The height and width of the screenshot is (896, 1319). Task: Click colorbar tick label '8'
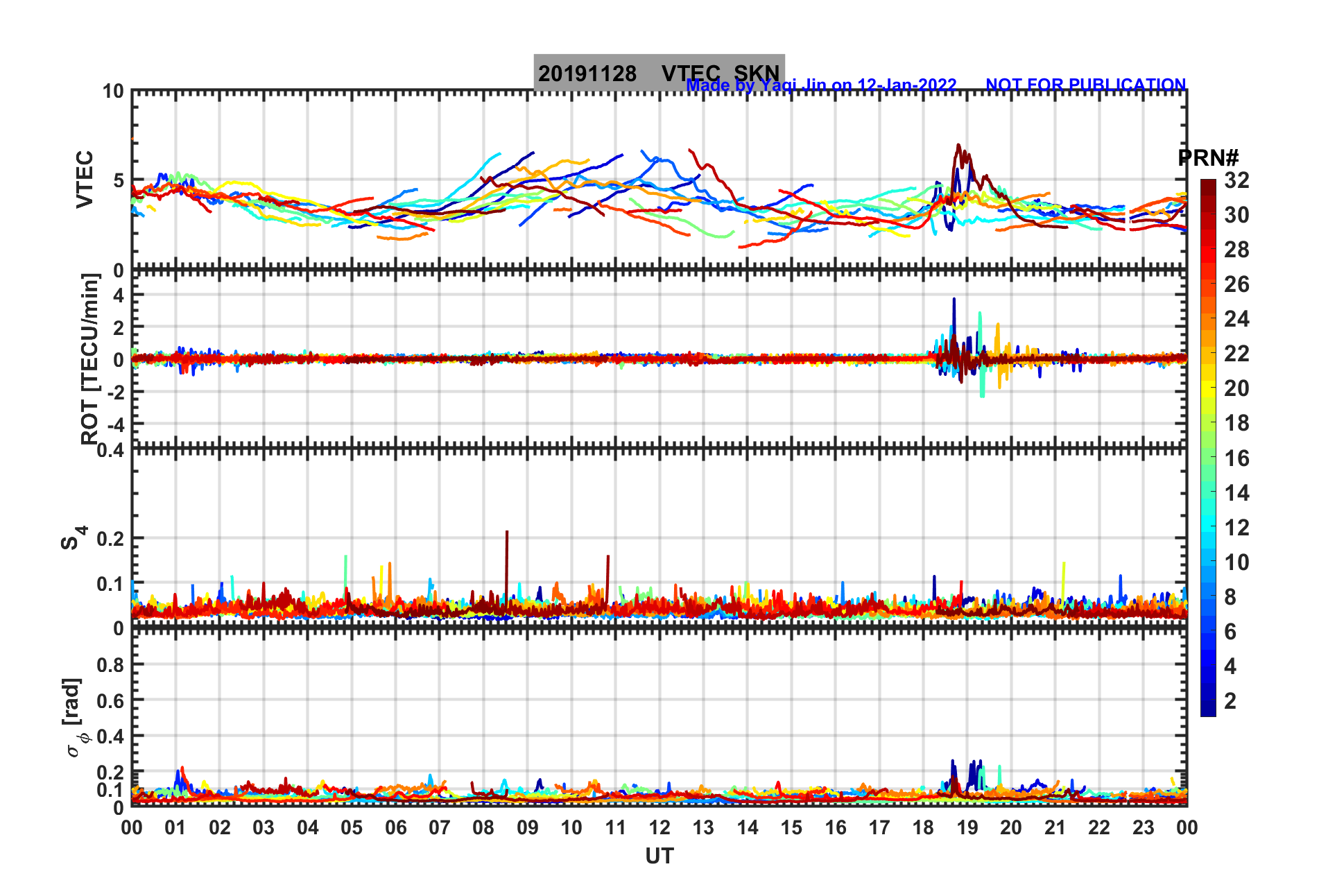coord(1230,597)
